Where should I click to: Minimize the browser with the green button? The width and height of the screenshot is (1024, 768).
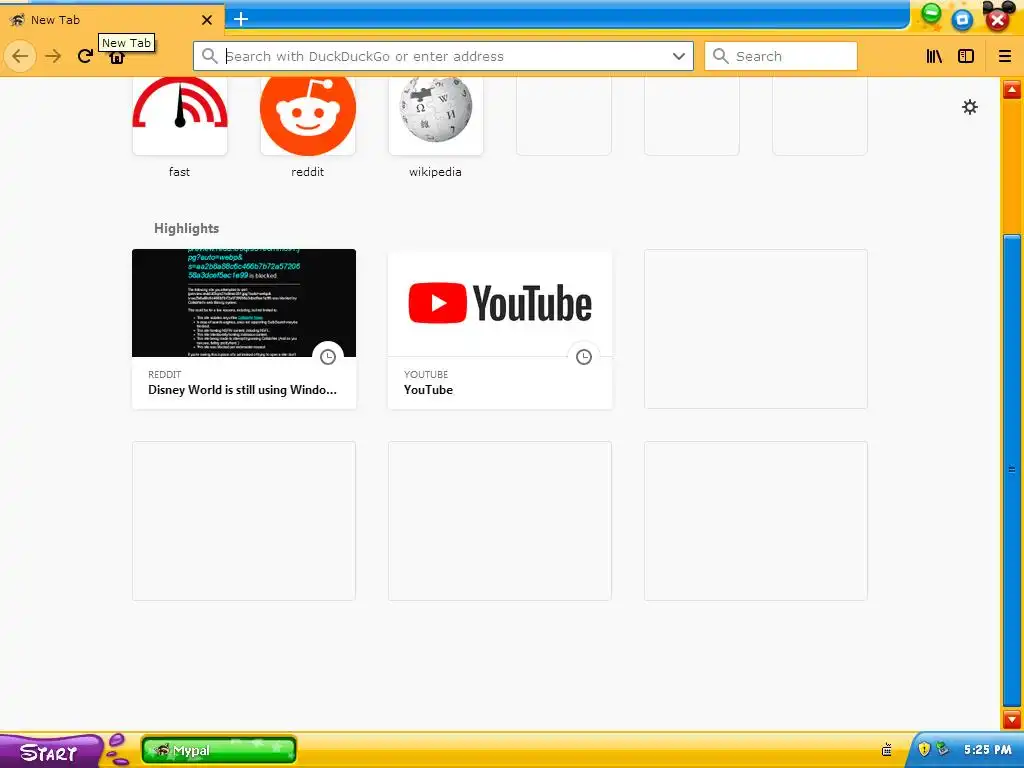pyautogui.click(x=931, y=12)
